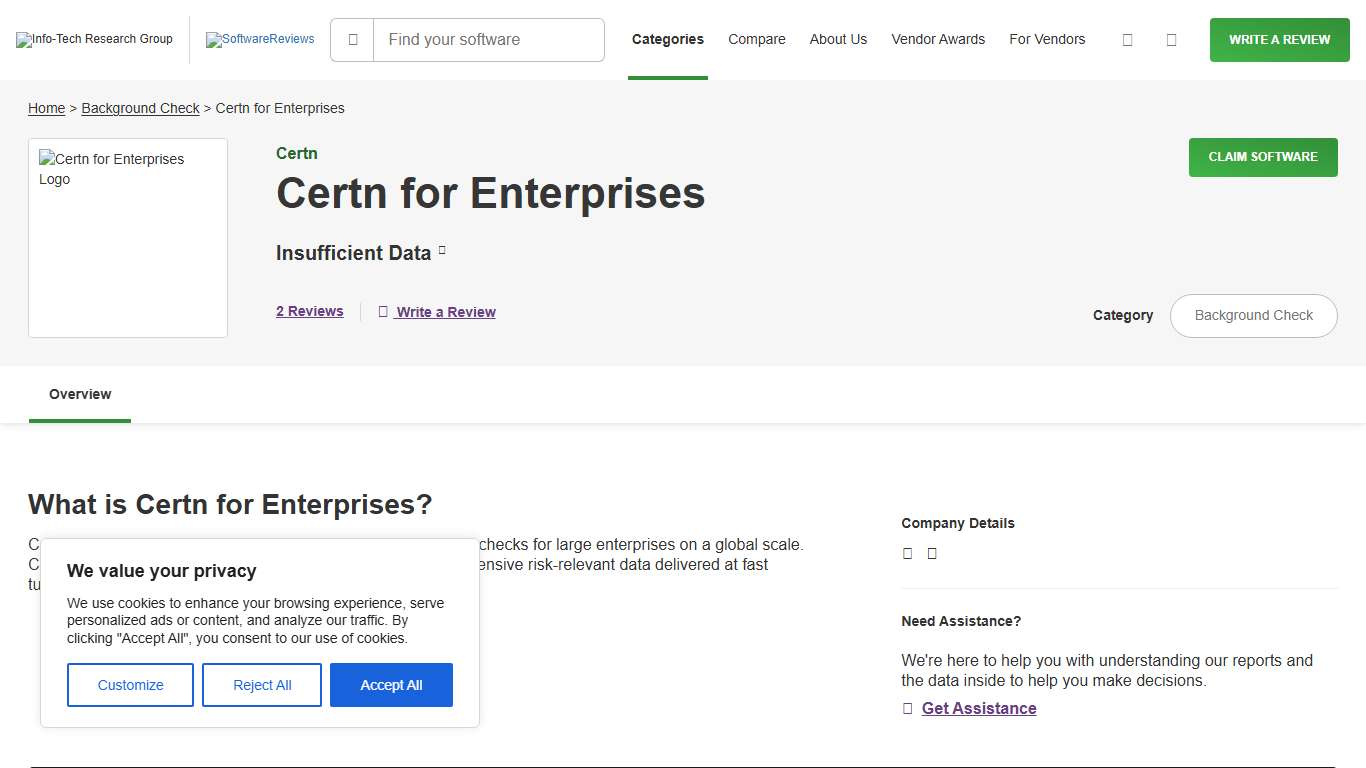The height and width of the screenshot is (768, 1366).
Task: Accept all cookies in the privacy dialog
Action: pyautogui.click(x=391, y=685)
